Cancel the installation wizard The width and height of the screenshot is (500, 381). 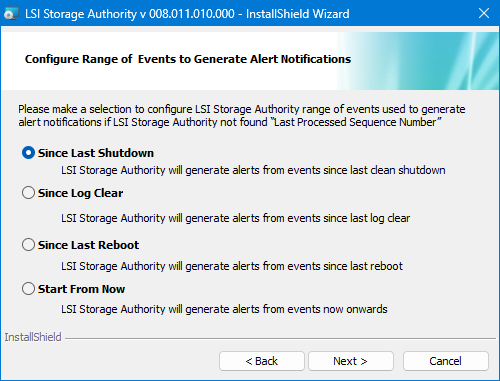pyautogui.click(x=446, y=361)
